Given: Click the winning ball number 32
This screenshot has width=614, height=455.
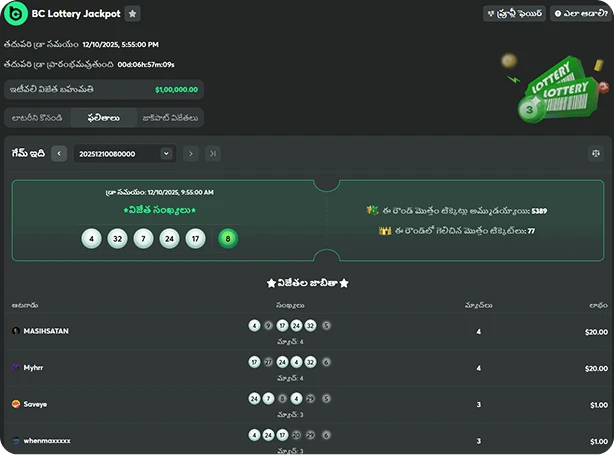Looking at the screenshot, I should pyautogui.click(x=118, y=238).
